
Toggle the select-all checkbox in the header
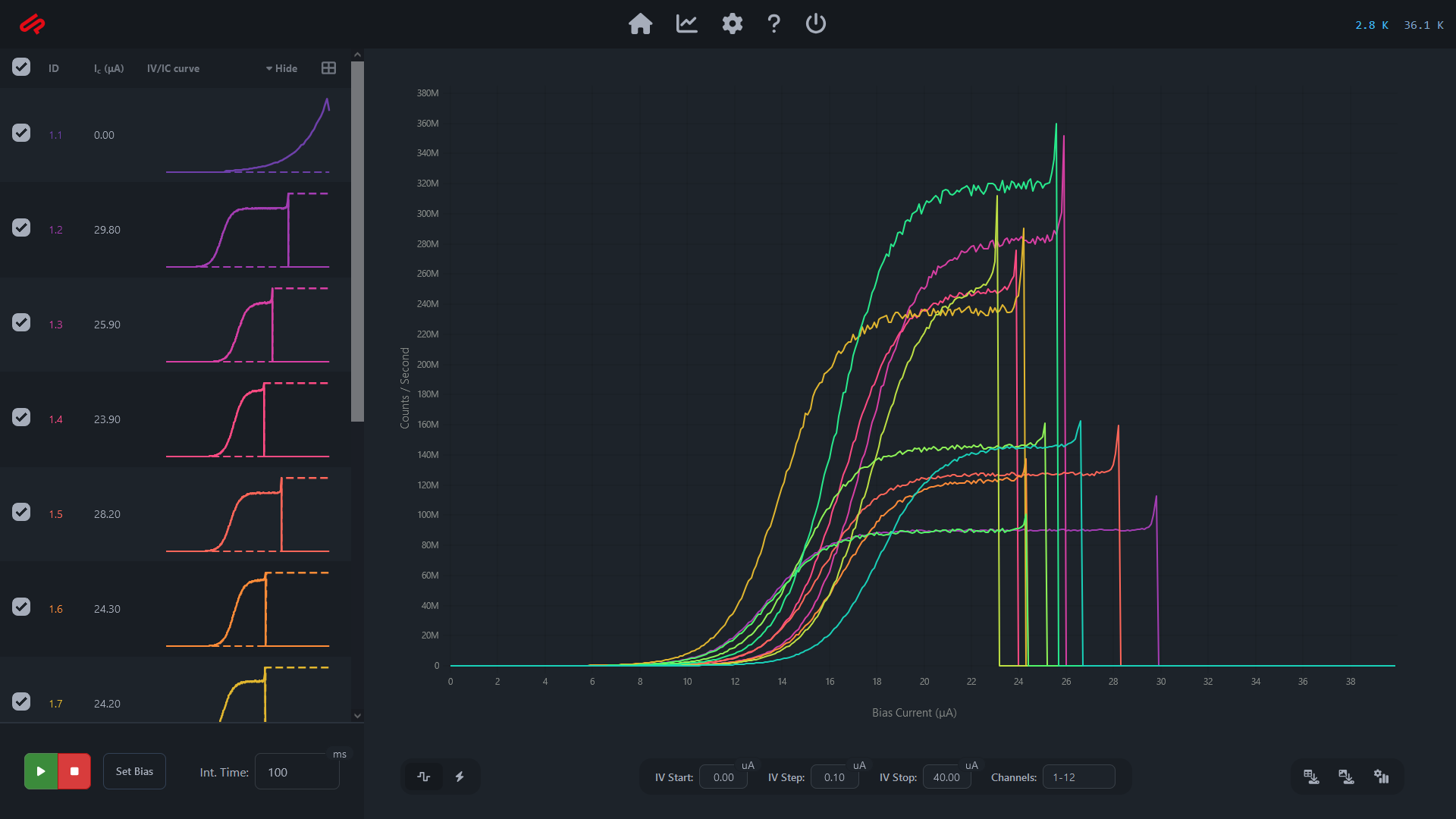pos(21,67)
